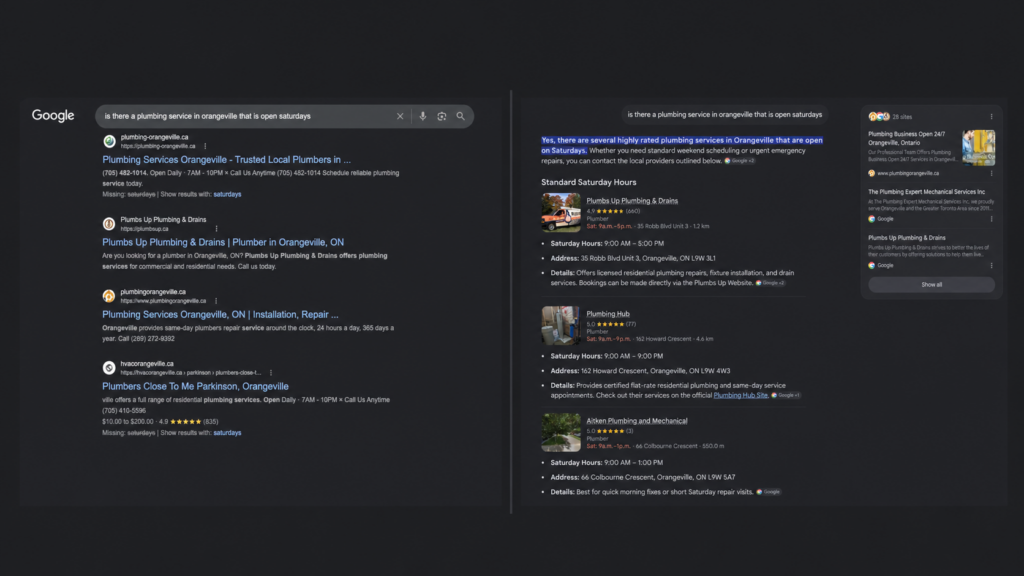Follow the Plumbing Hub Site link
The height and width of the screenshot is (576, 1024).
[x=741, y=395]
